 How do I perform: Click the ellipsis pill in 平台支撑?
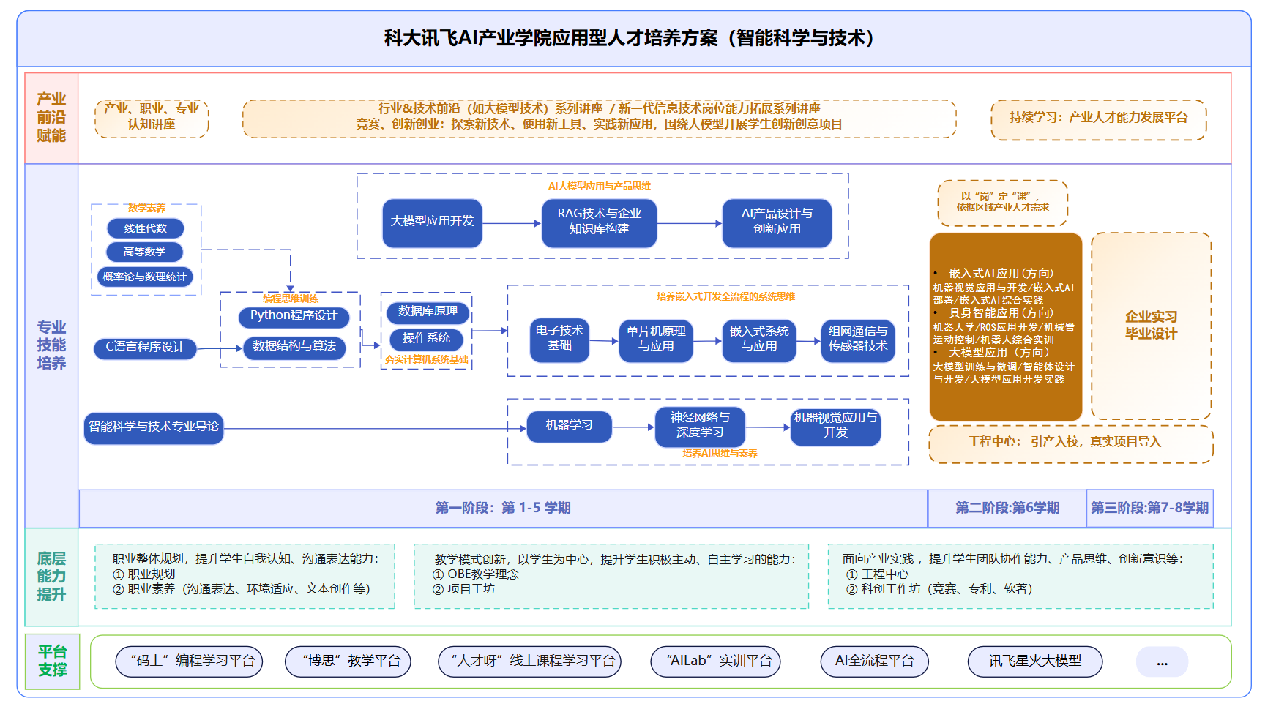(x=1162, y=662)
